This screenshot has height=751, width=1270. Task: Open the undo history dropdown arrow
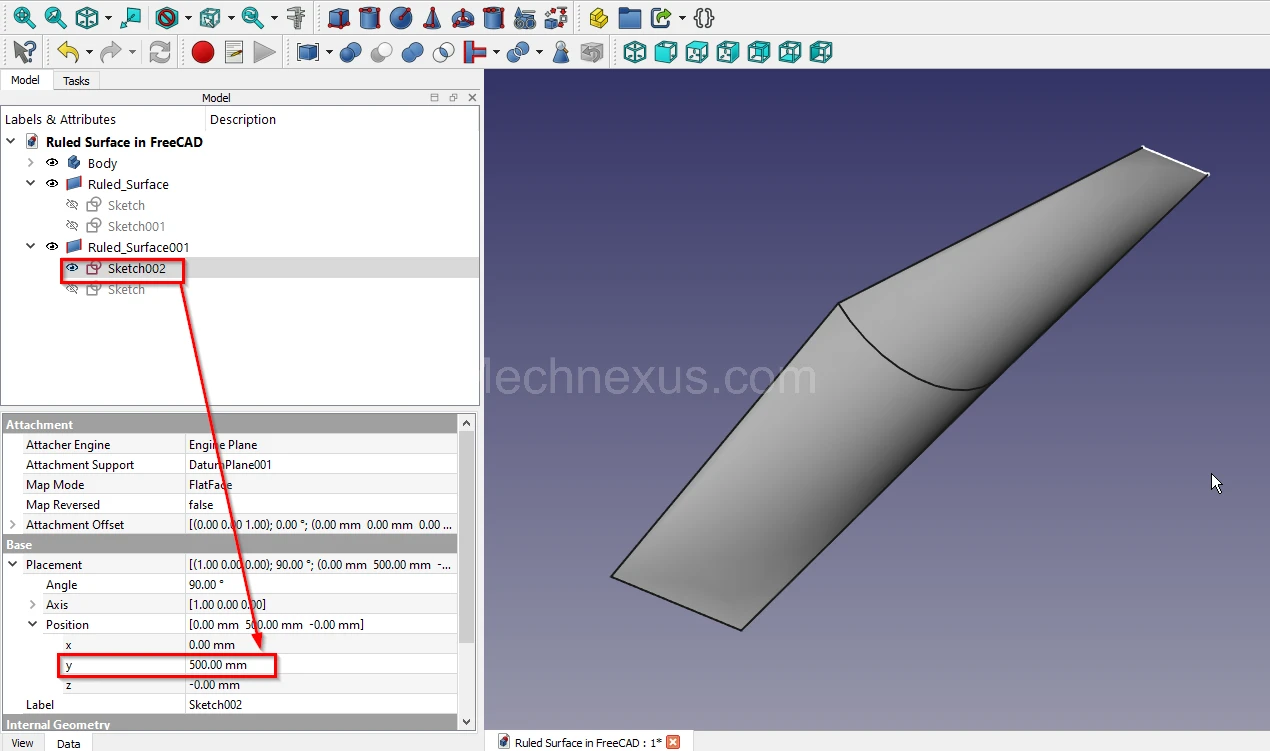coord(89,52)
